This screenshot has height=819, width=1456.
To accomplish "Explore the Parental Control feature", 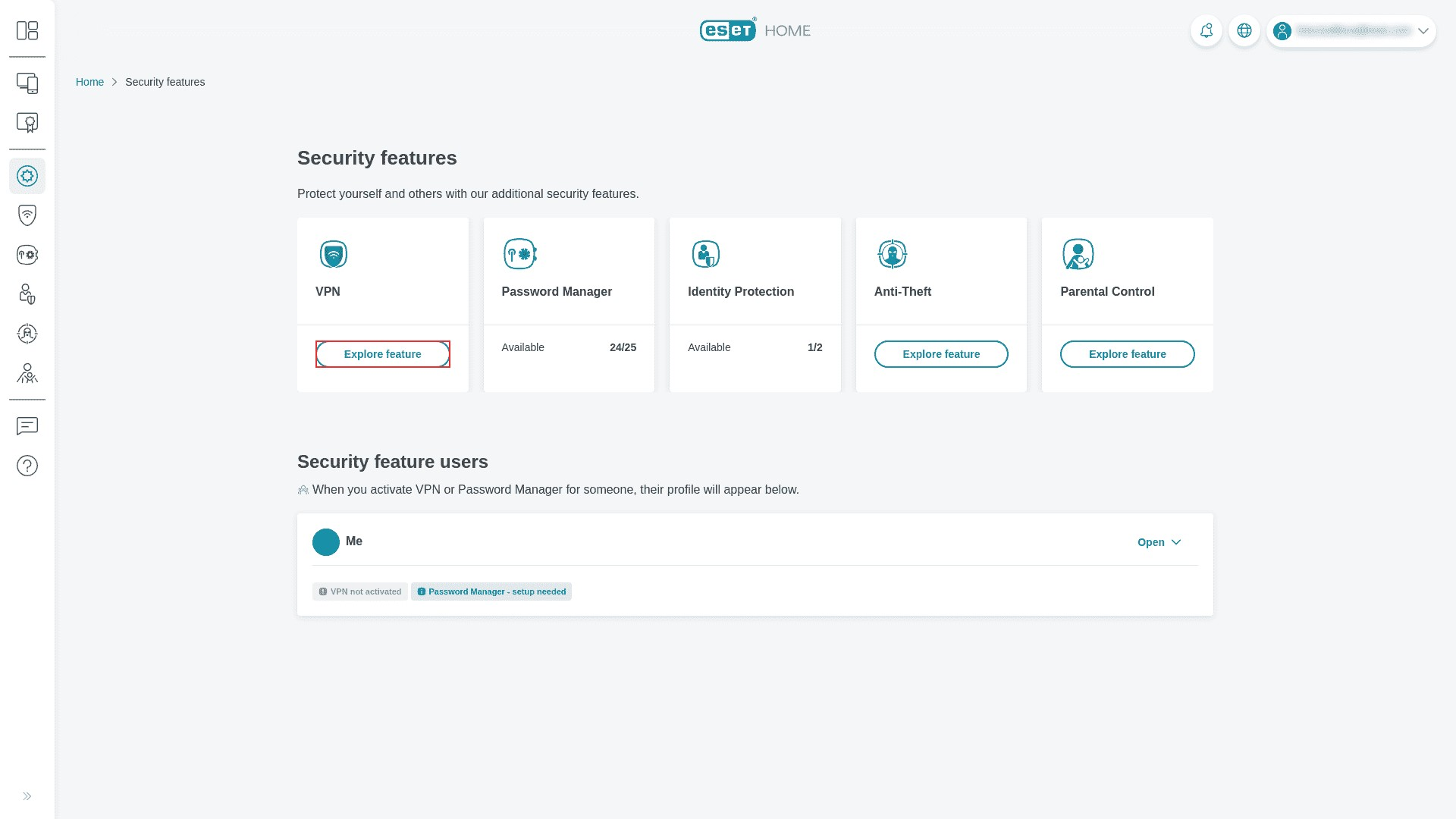I will tap(1128, 354).
